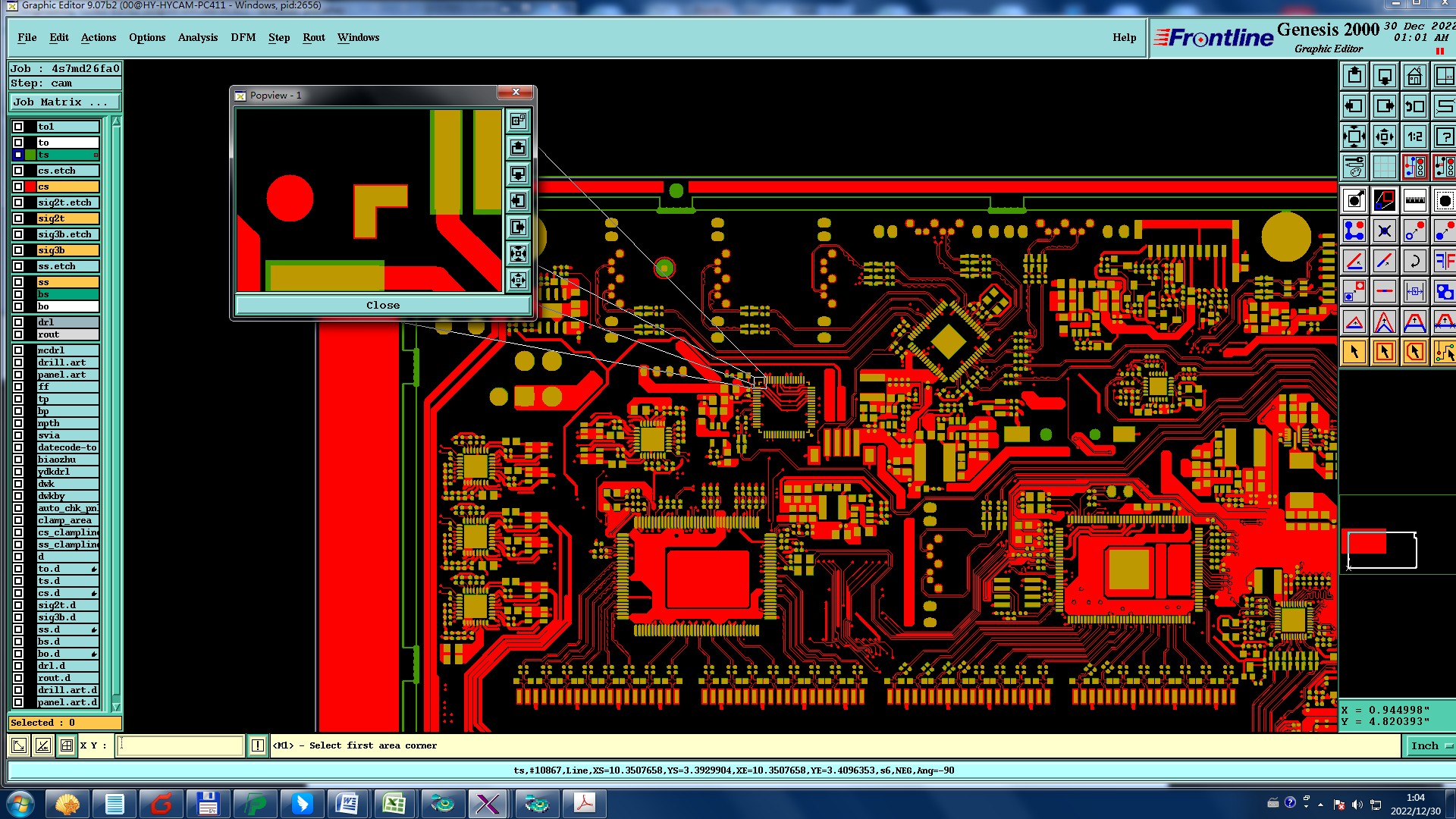Click the exclamation icon beside XY field

pos(258,745)
